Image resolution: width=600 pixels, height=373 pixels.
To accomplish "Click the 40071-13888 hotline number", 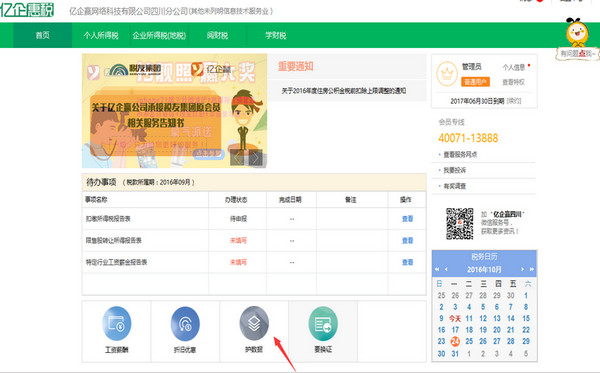I will click(x=468, y=138).
